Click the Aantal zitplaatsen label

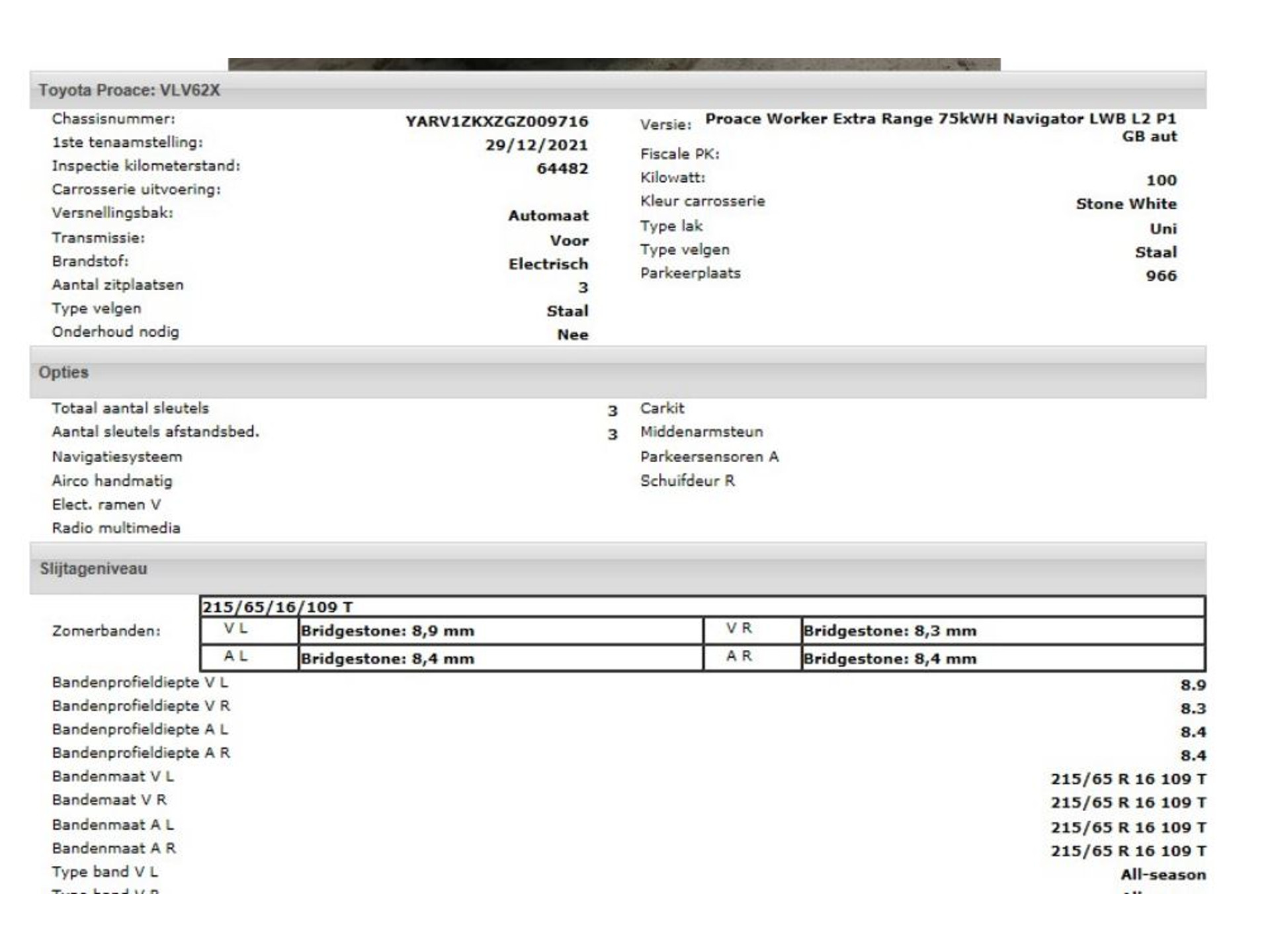pyautogui.click(x=118, y=285)
